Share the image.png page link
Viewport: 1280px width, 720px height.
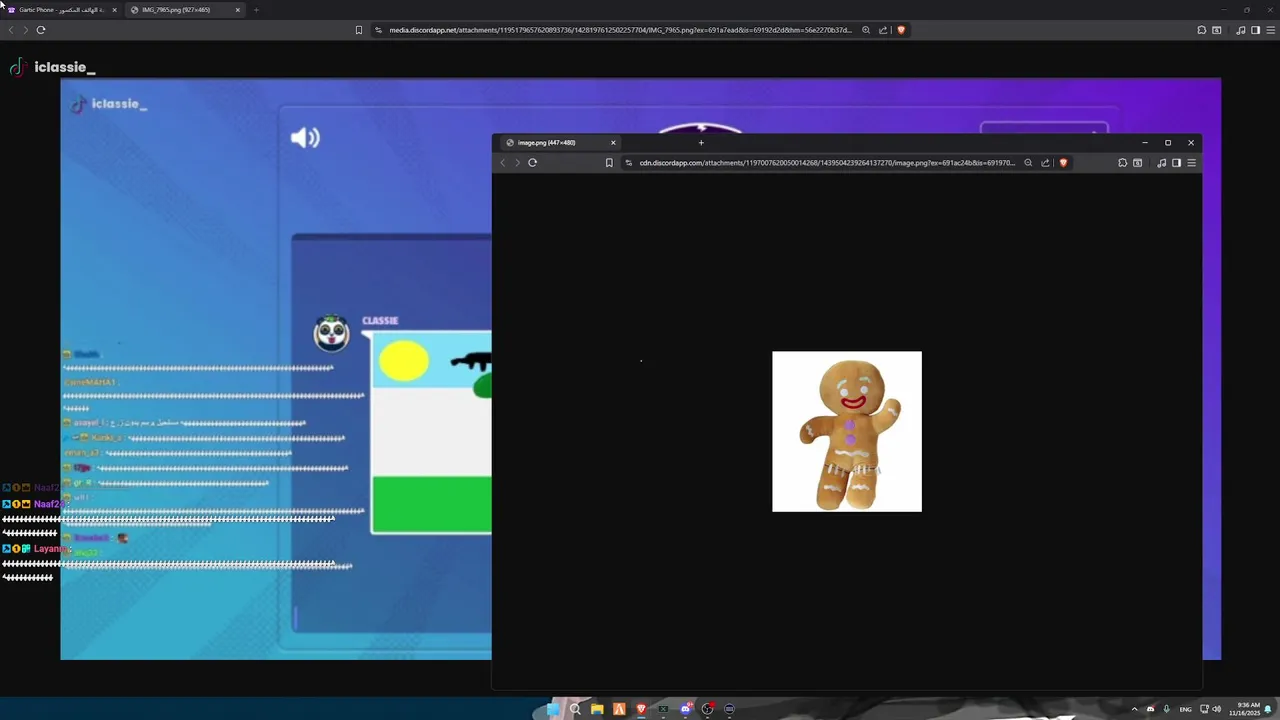click(1045, 163)
